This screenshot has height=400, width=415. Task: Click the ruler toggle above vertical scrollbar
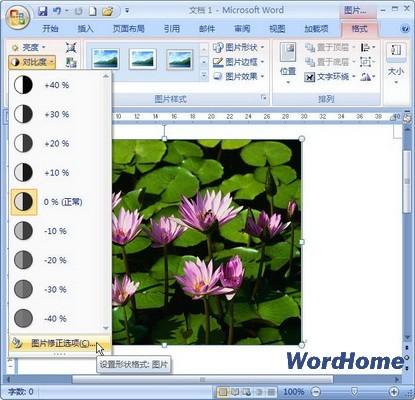coord(407,118)
